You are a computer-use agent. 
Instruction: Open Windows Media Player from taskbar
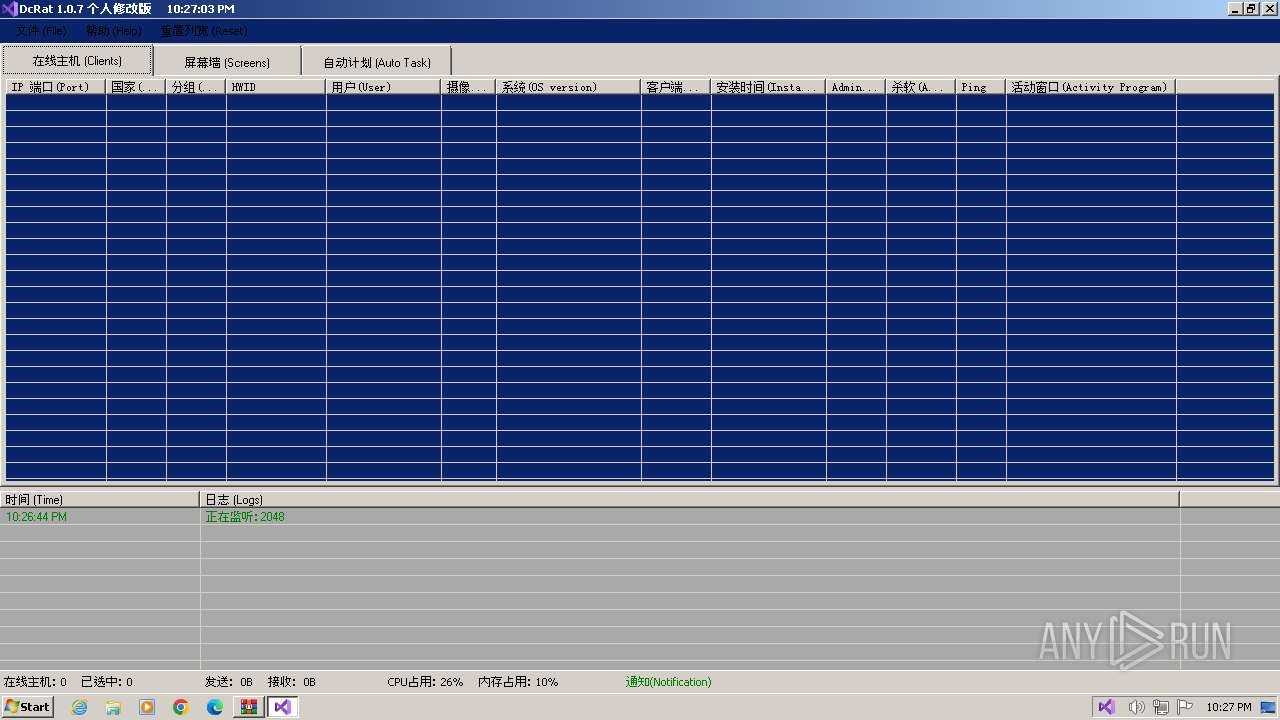click(147, 707)
